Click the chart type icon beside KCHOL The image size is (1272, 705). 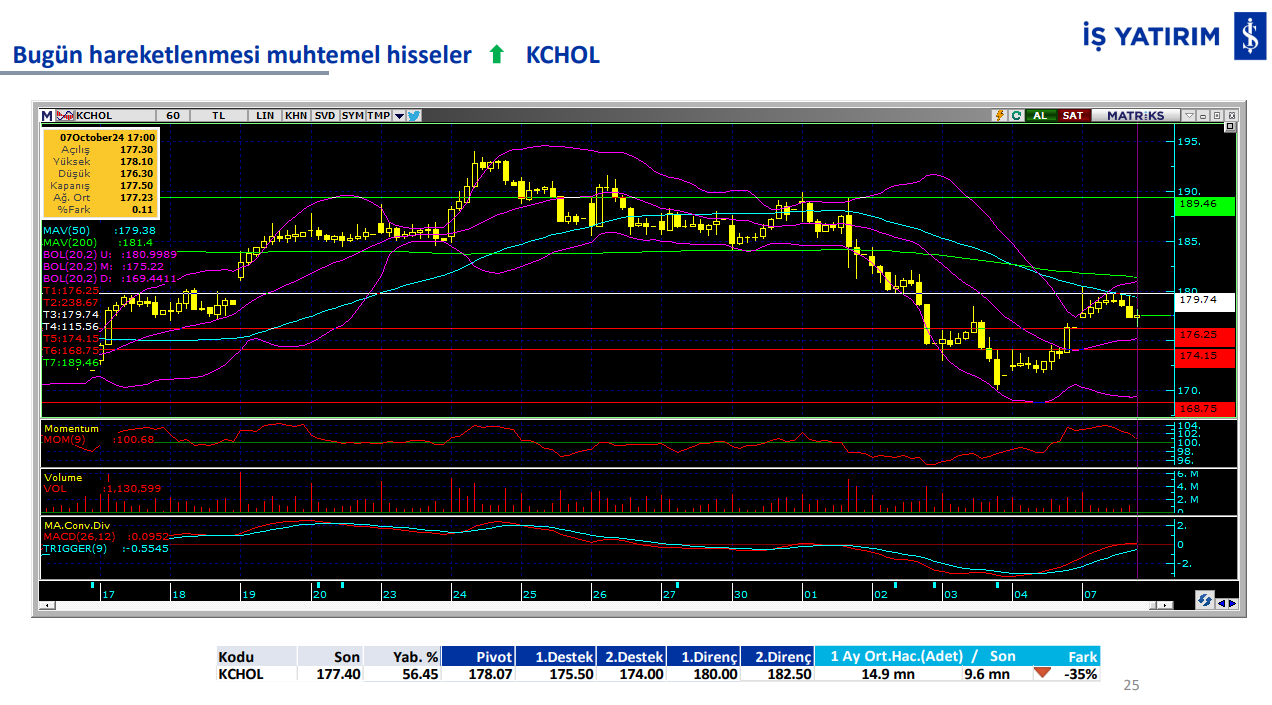65,116
